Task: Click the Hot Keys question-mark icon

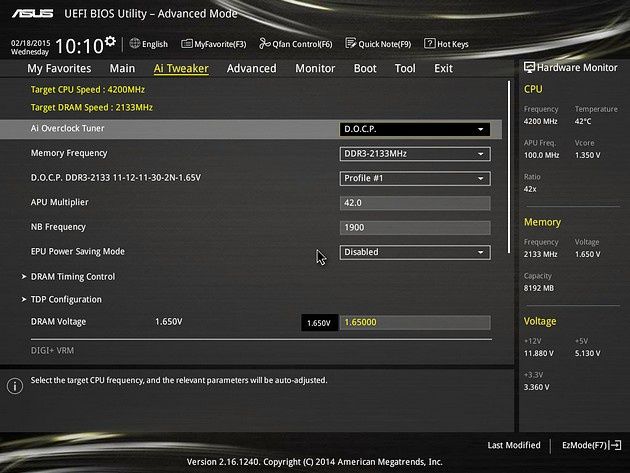Action: 430,43
